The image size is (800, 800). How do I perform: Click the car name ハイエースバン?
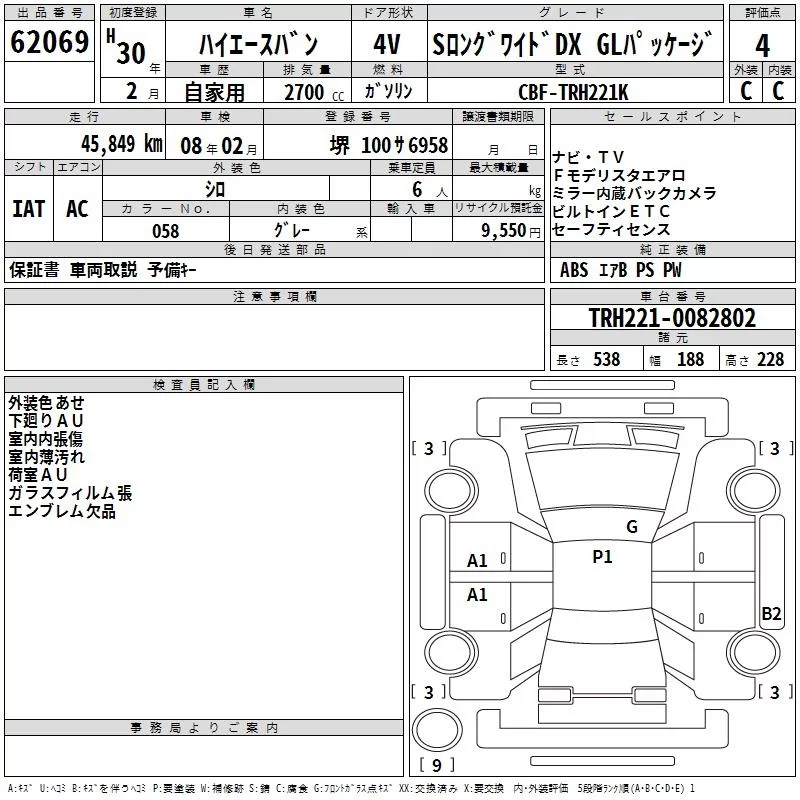coord(258,45)
